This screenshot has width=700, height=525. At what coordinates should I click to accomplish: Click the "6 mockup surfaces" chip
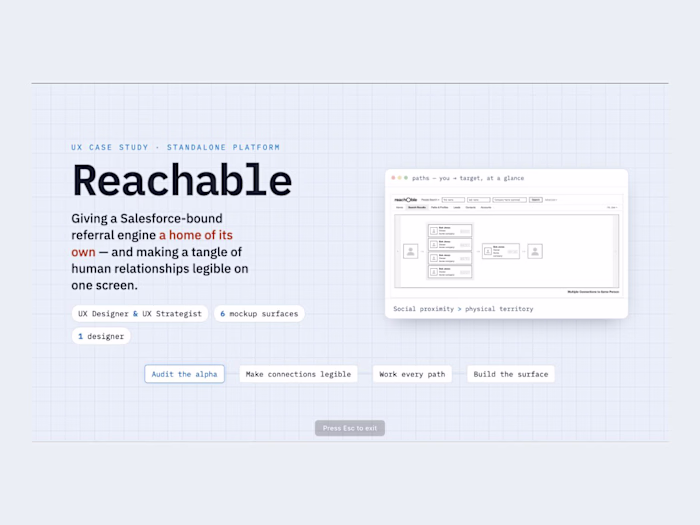[259, 314]
